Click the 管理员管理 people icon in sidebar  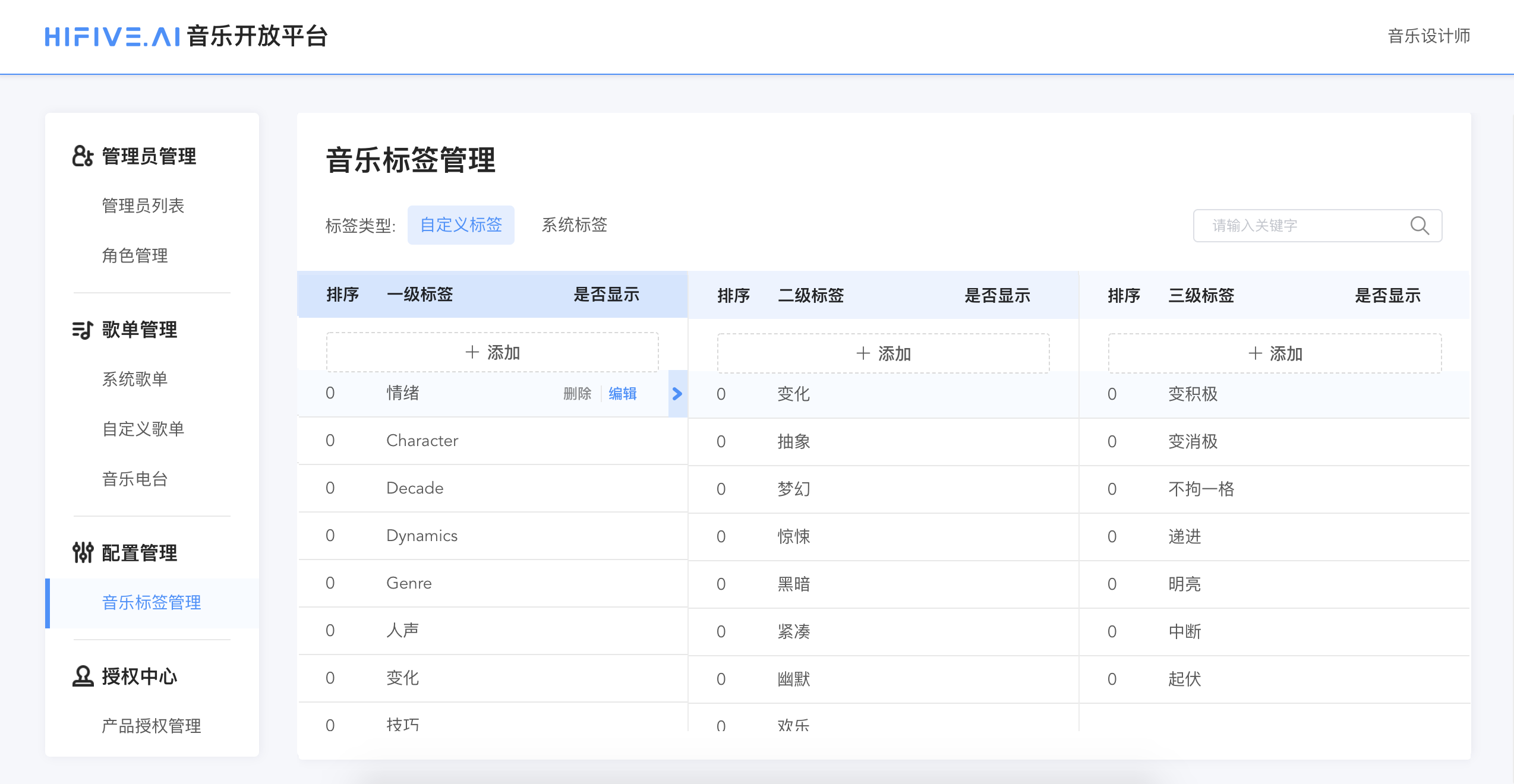coord(81,156)
